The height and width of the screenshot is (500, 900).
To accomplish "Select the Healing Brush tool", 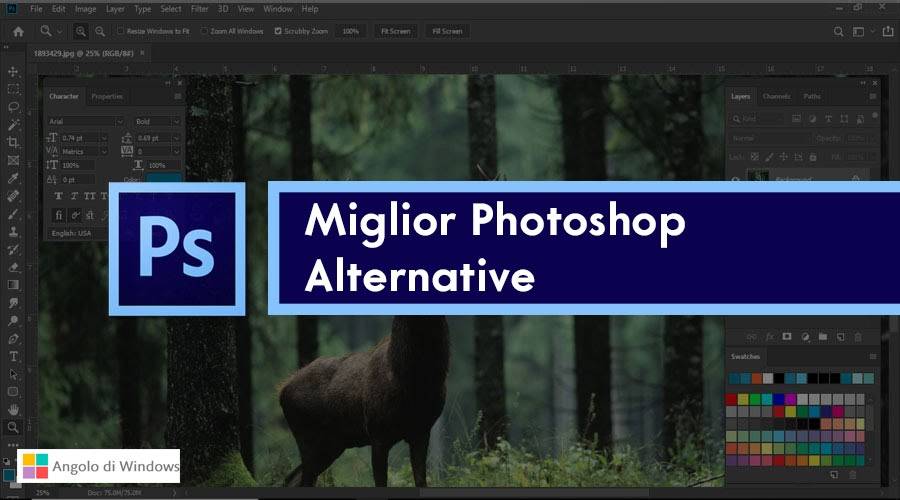I will pyautogui.click(x=13, y=196).
